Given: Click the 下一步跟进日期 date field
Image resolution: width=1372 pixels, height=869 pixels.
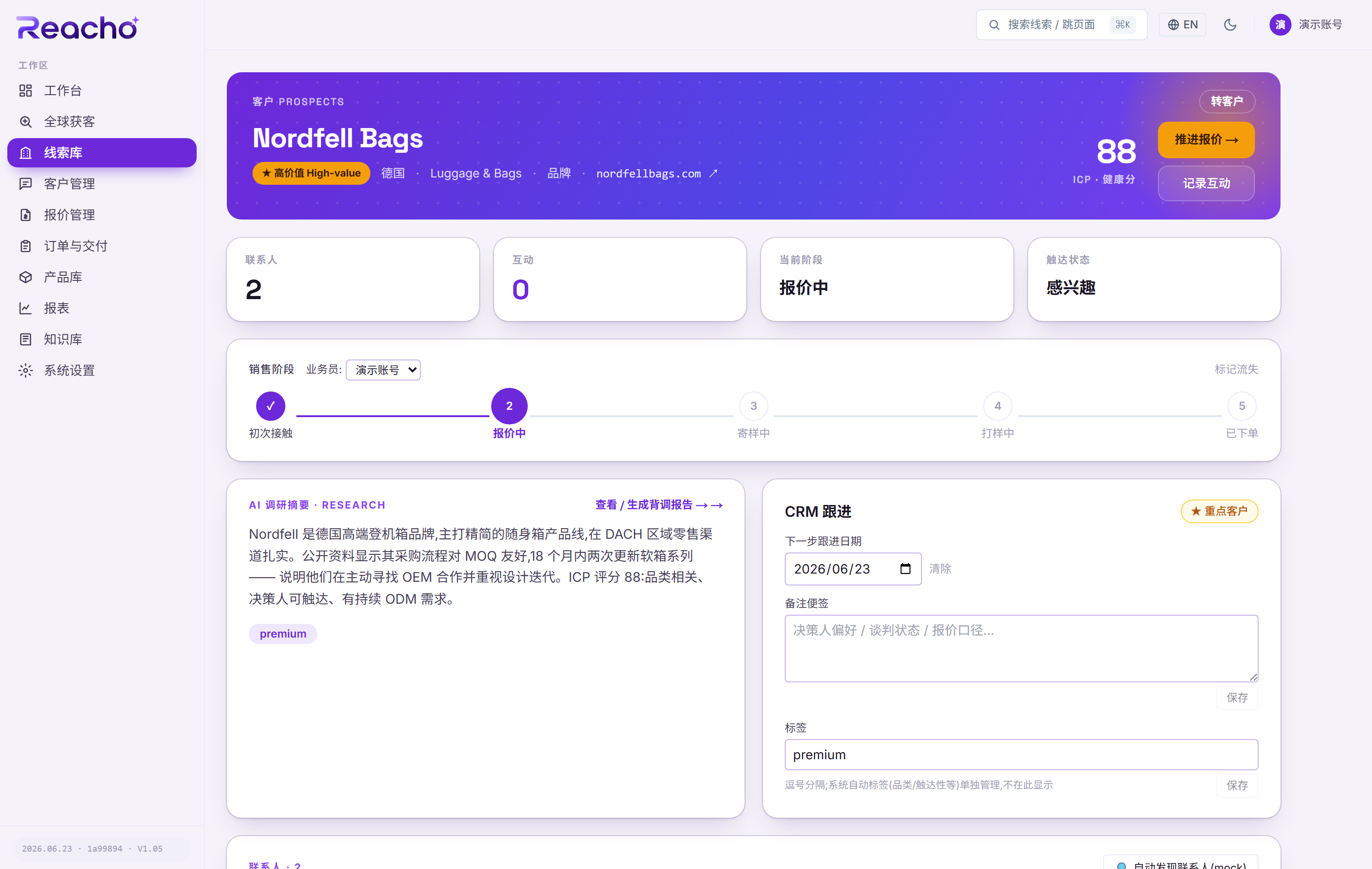Looking at the screenshot, I should click(x=853, y=569).
